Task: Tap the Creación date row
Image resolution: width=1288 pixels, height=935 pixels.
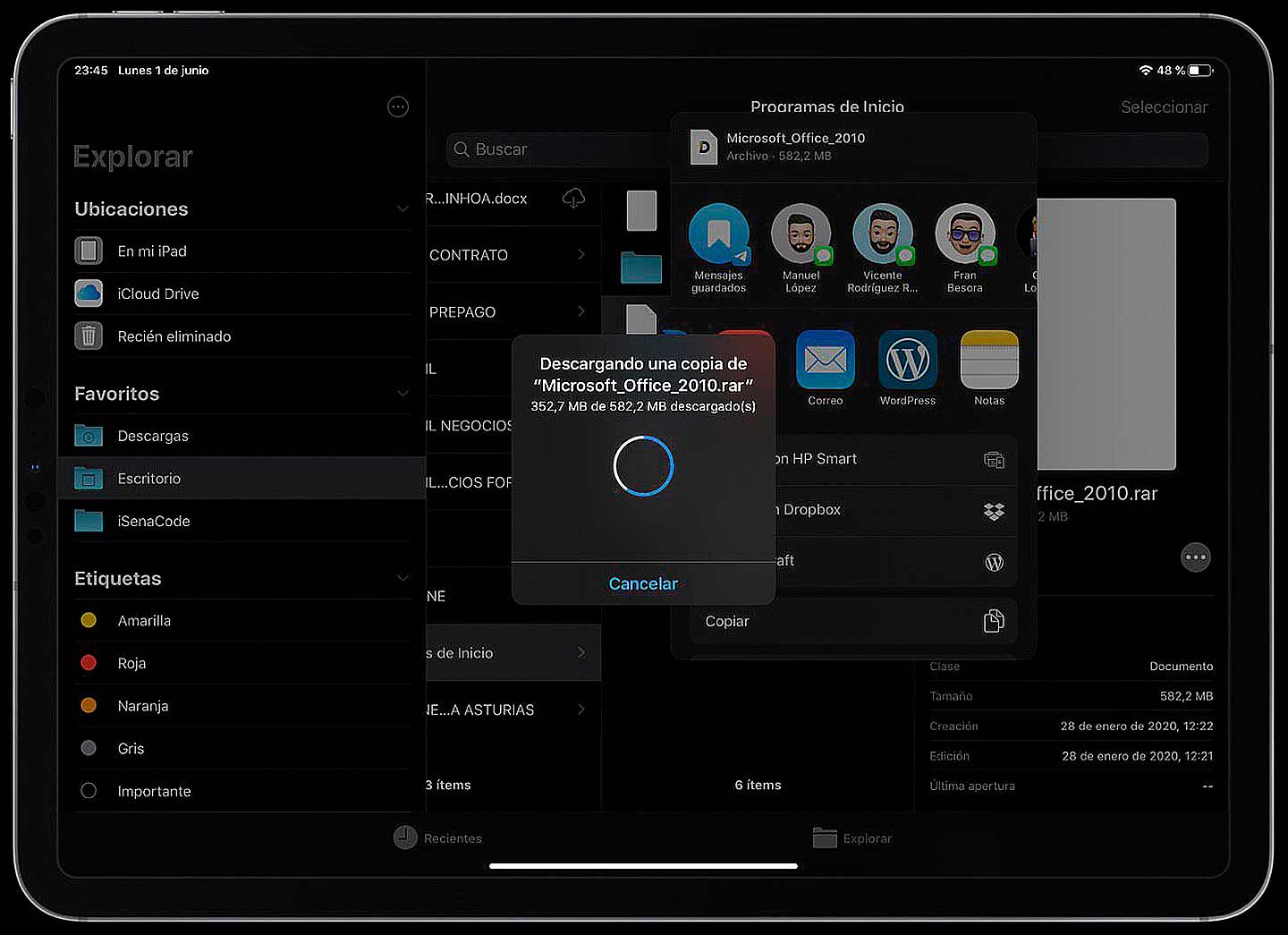Action: (x=1072, y=726)
